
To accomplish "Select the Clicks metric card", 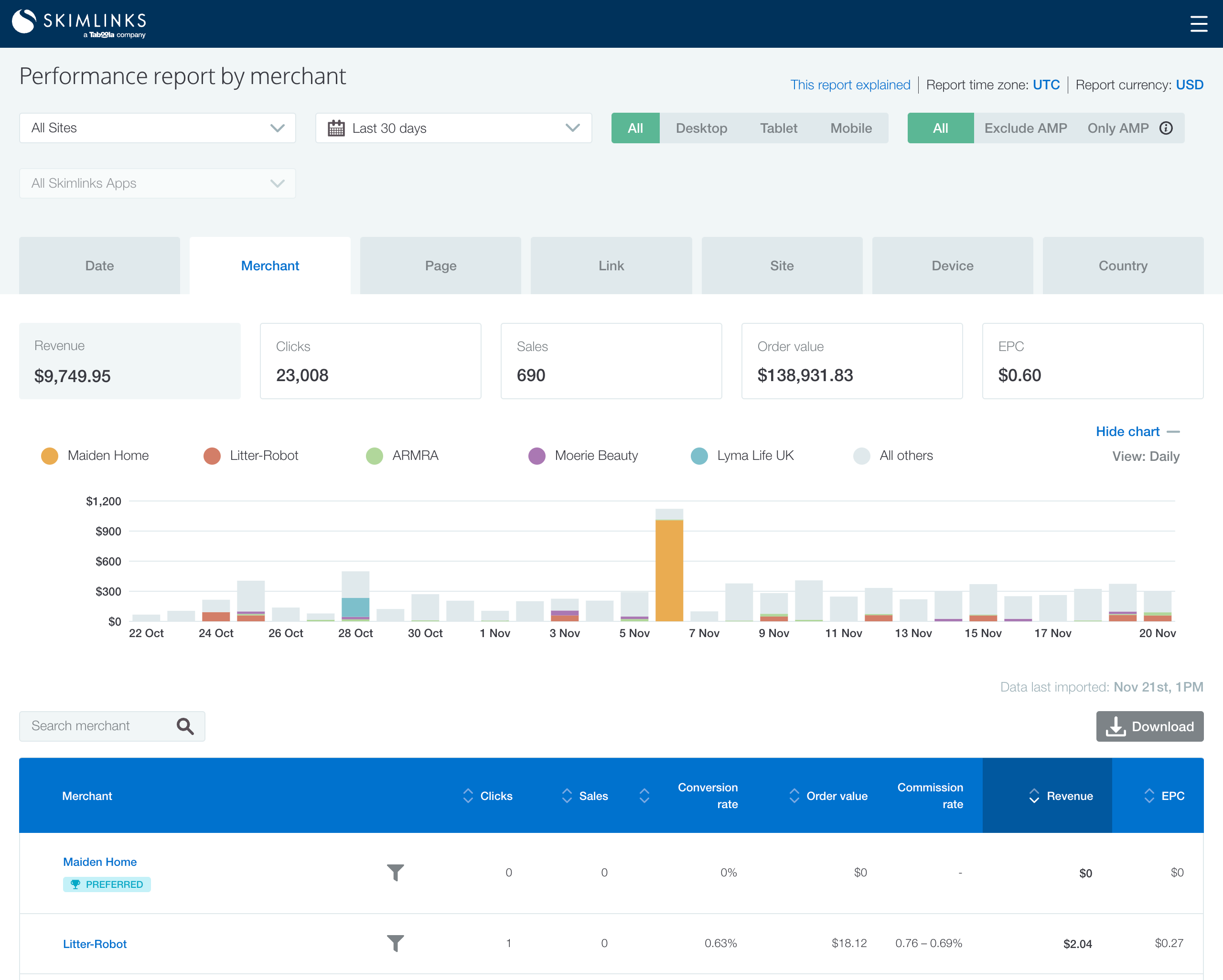I will 370,361.
